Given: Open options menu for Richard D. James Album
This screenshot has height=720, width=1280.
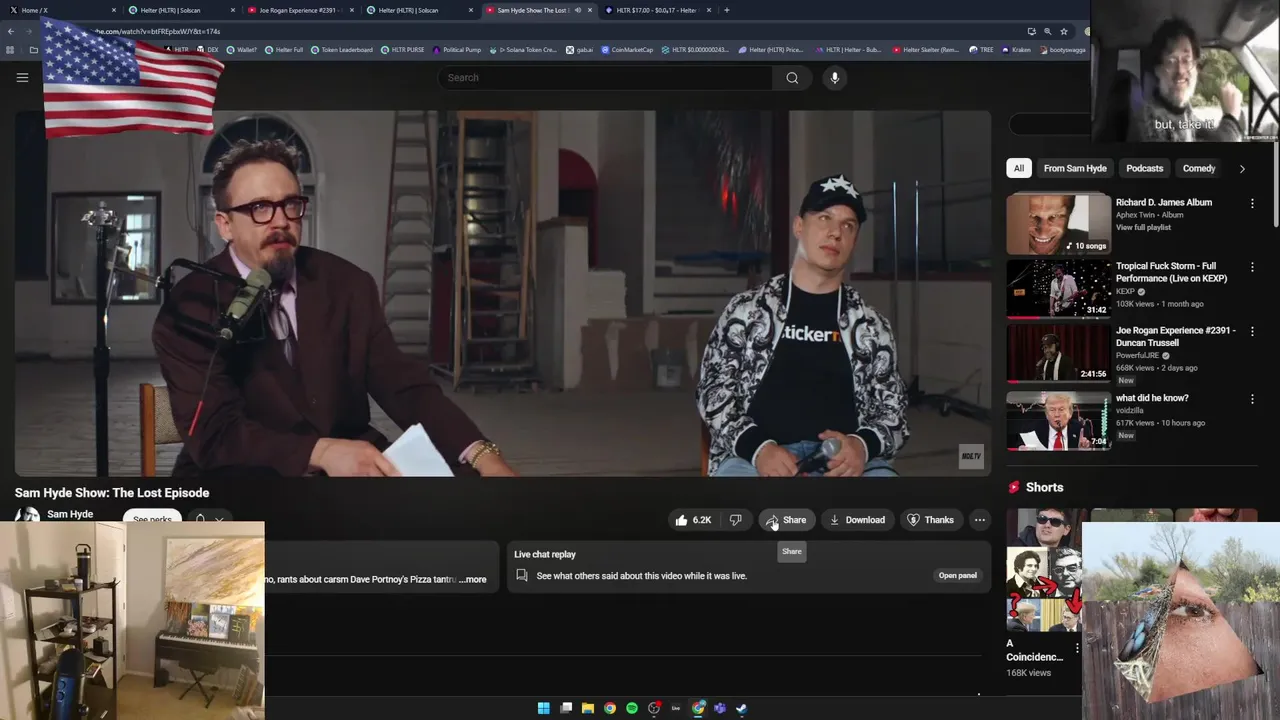Looking at the screenshot, I should [1252, 203].
